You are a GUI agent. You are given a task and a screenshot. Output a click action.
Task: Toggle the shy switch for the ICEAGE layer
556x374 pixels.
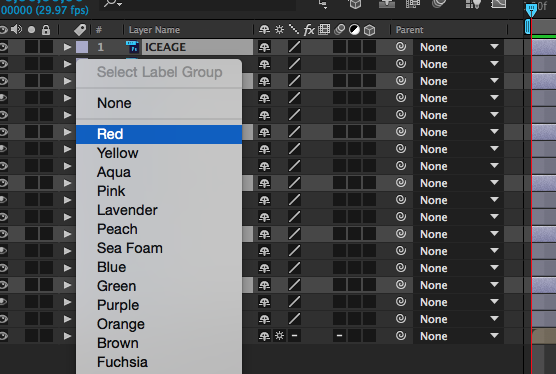(264, 47)
